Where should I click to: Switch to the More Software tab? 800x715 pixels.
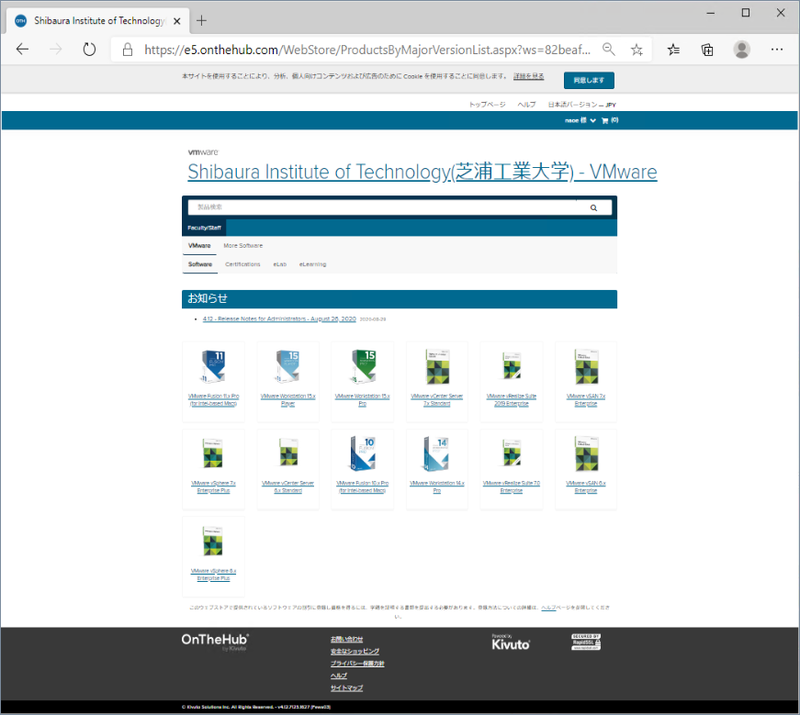point(243,245)
